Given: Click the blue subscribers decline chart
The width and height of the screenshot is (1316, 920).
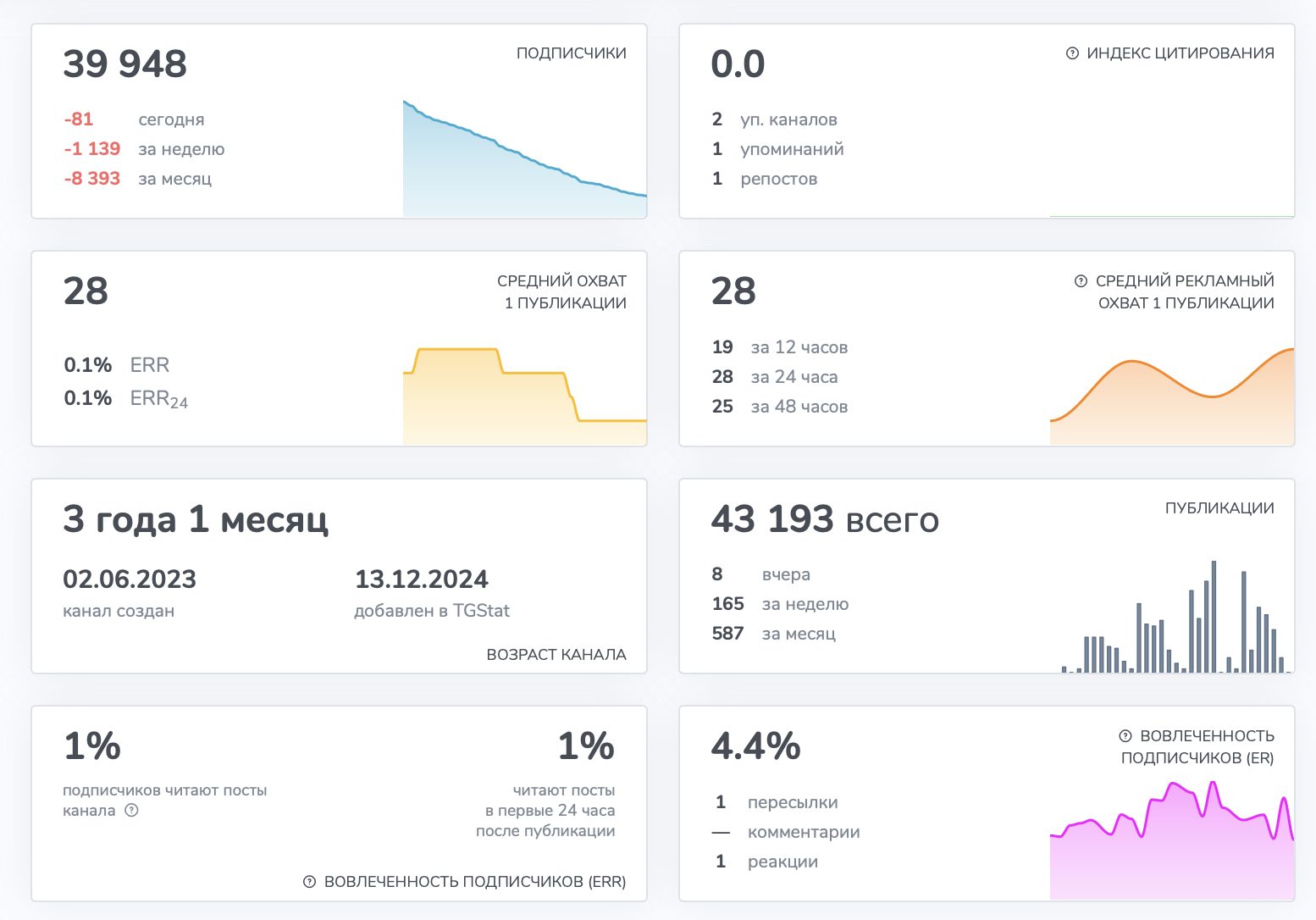Looking at the screenshot, I should (525, 158).
